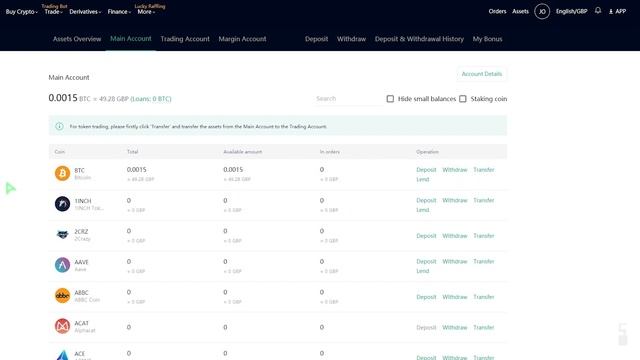The image size is (640, 360).
Task: Open Deposit & Withdrawal History
Action: (x=419, y=39)
